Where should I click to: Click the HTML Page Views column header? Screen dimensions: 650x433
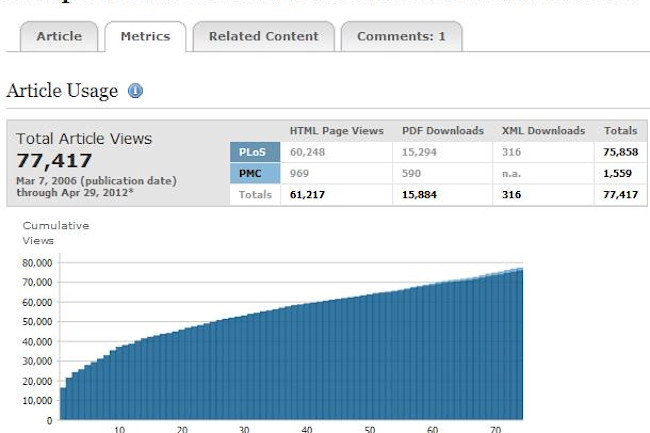(x=337, y=131)
